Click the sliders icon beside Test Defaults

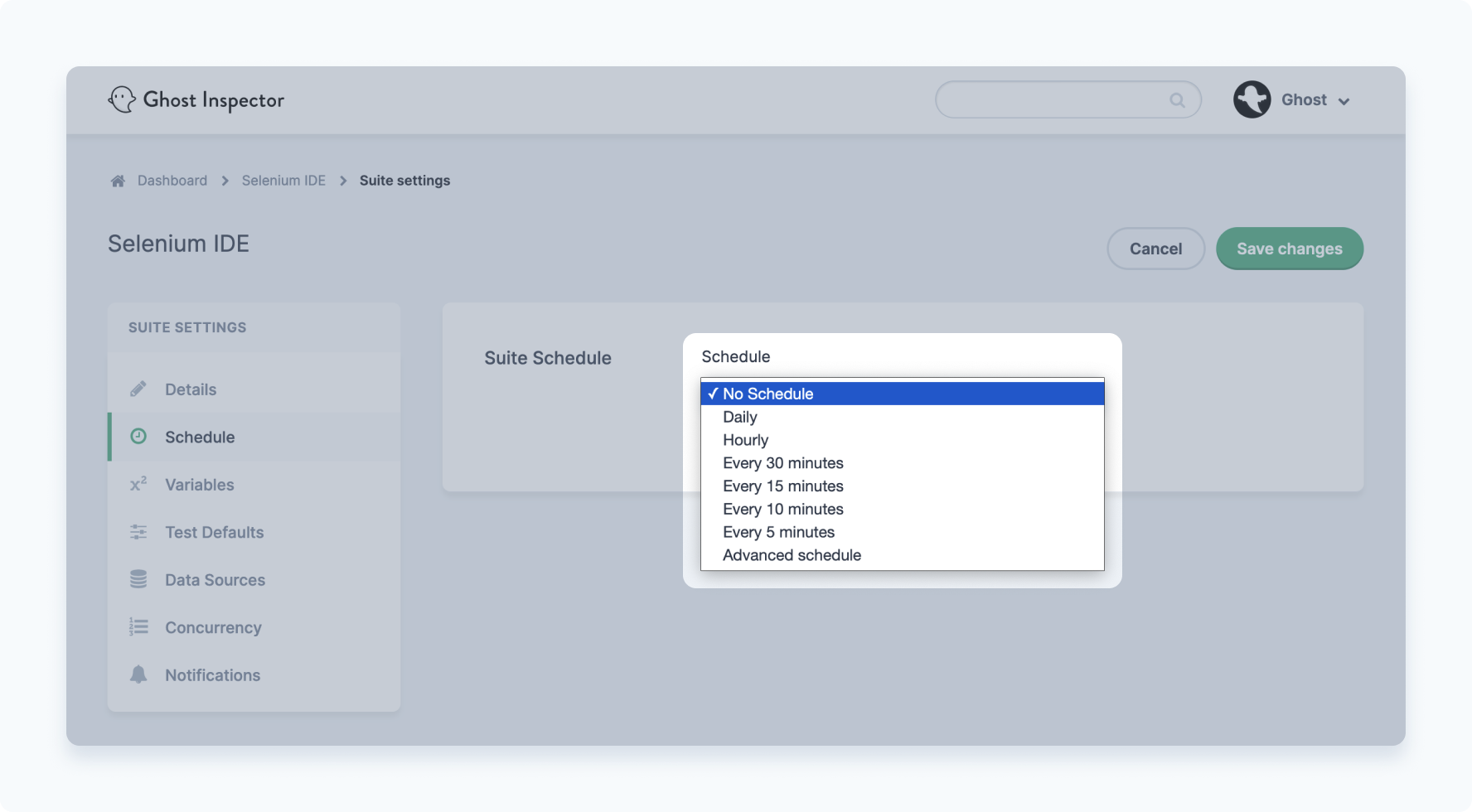click(138, 532)
